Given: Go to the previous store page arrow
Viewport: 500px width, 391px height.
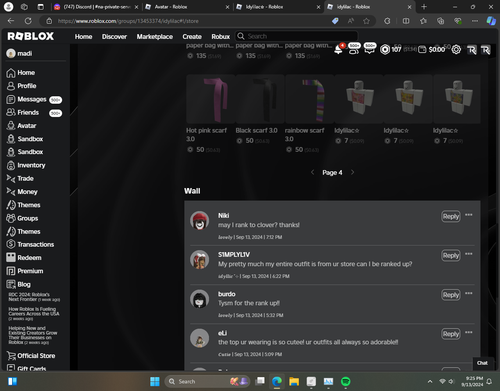Looking at the screenshot, I should click(x=312, y=172).
